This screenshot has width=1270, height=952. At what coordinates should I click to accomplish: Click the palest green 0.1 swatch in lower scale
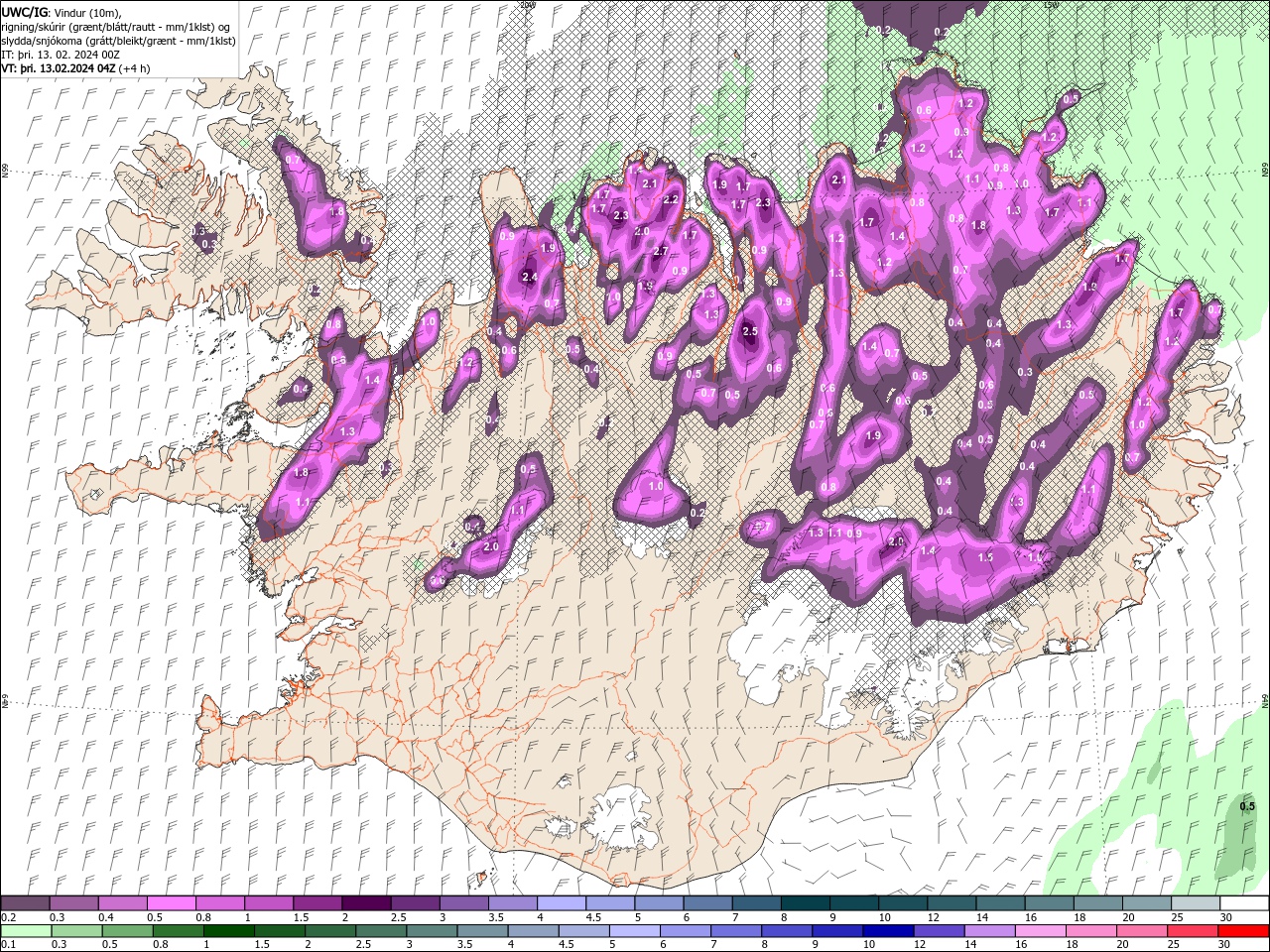point(25,931)
